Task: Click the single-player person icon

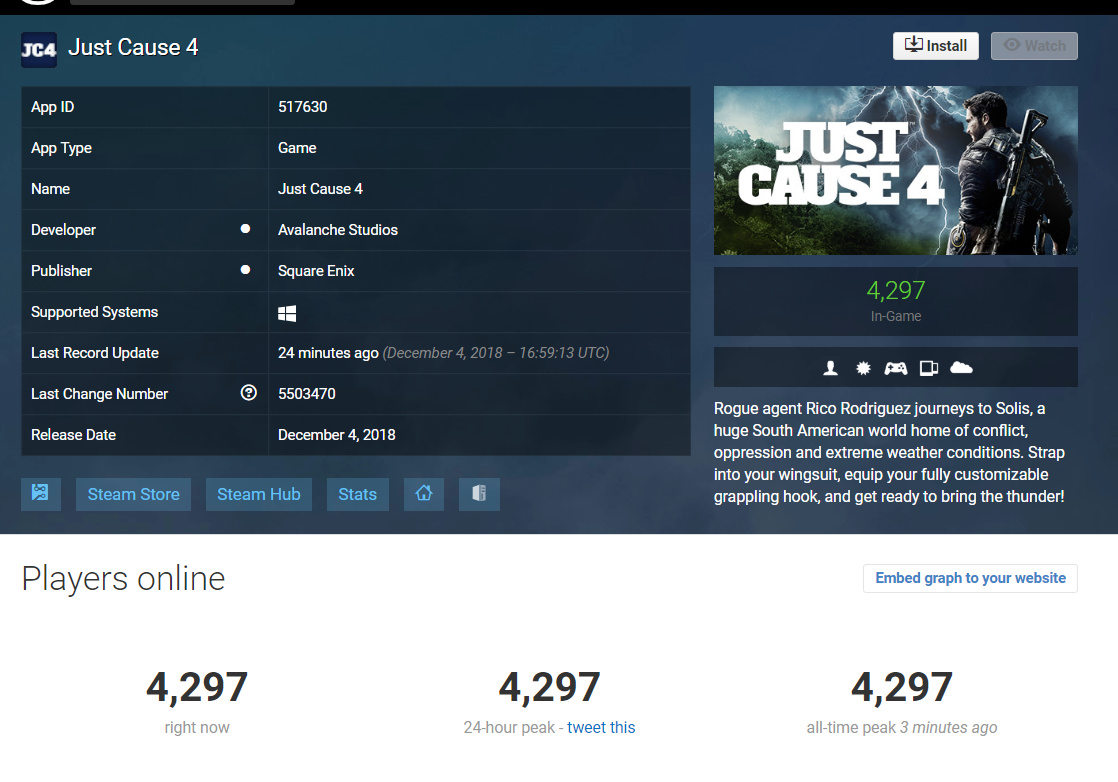Action: pyautogui.click(x=830, y=368)
